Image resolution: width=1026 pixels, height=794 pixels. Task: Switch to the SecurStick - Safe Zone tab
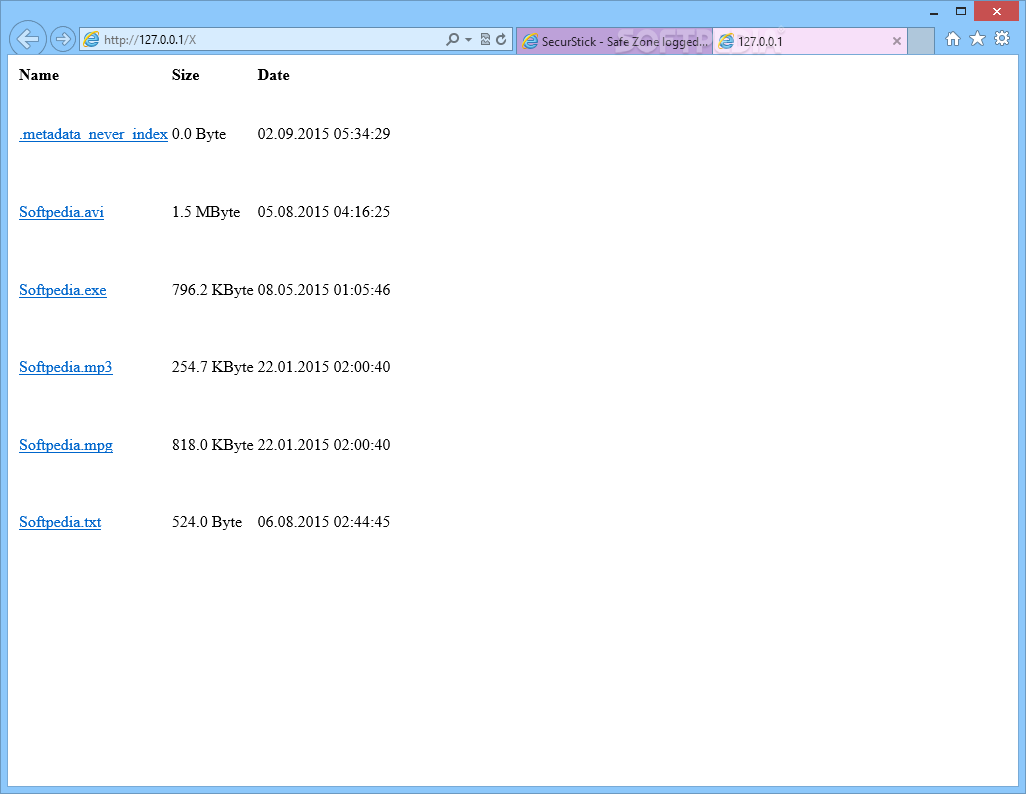tap(614, 41)
